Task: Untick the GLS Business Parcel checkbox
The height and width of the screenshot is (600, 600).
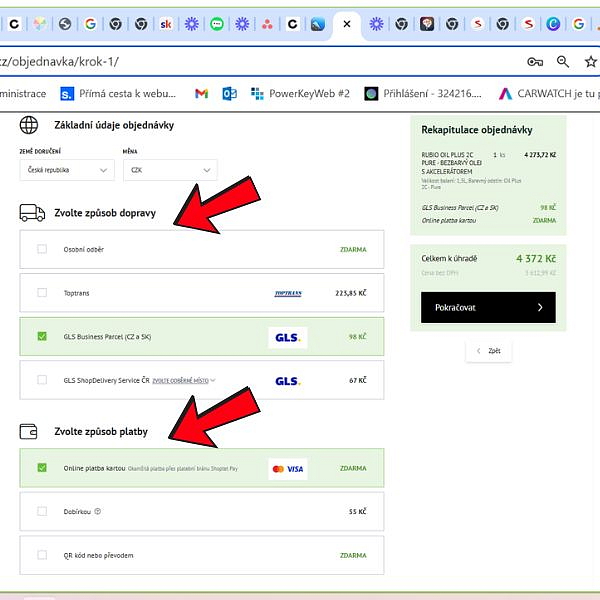Action: pos(42,336)
